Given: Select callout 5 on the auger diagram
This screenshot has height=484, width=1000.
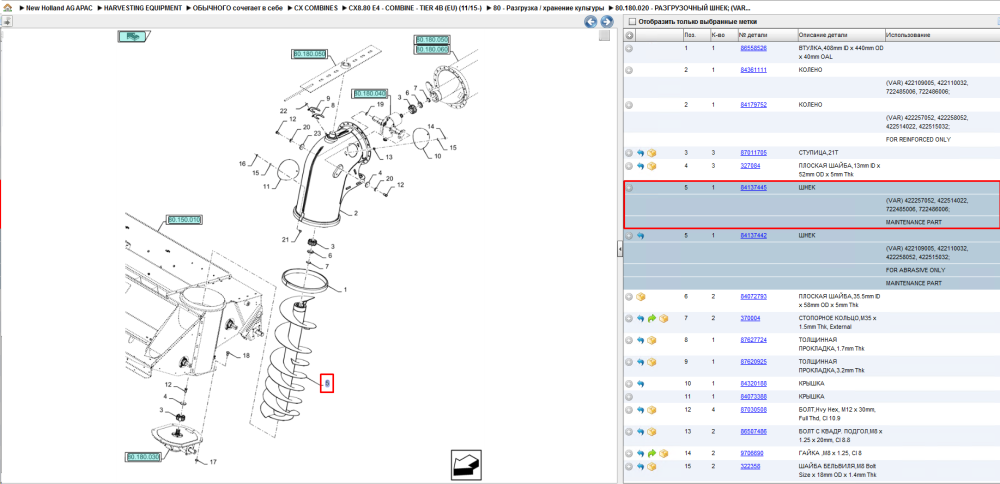Looking at the screenshot, I should [327, 383].
